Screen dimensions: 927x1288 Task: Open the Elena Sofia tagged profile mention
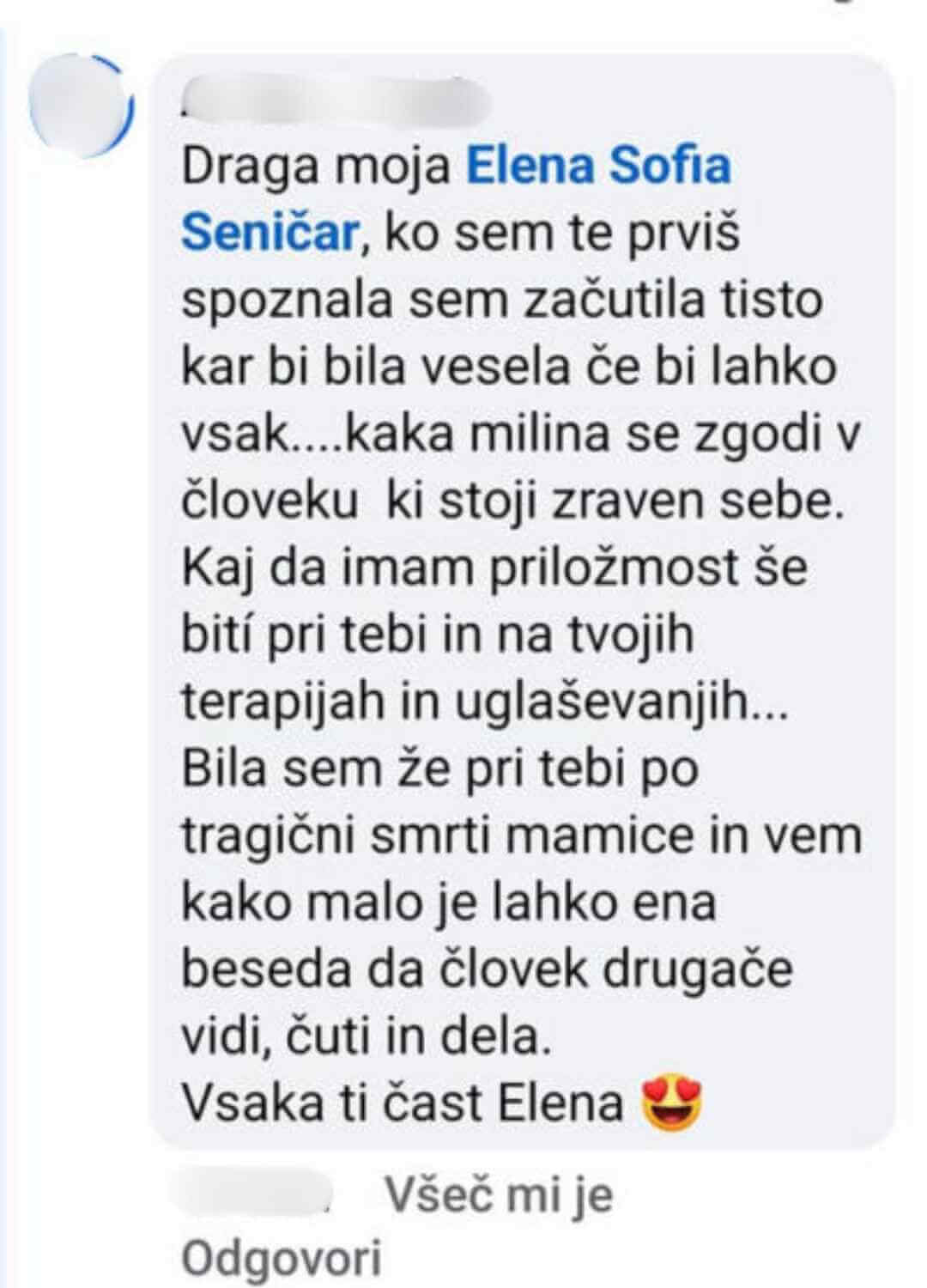click(598, 166)
